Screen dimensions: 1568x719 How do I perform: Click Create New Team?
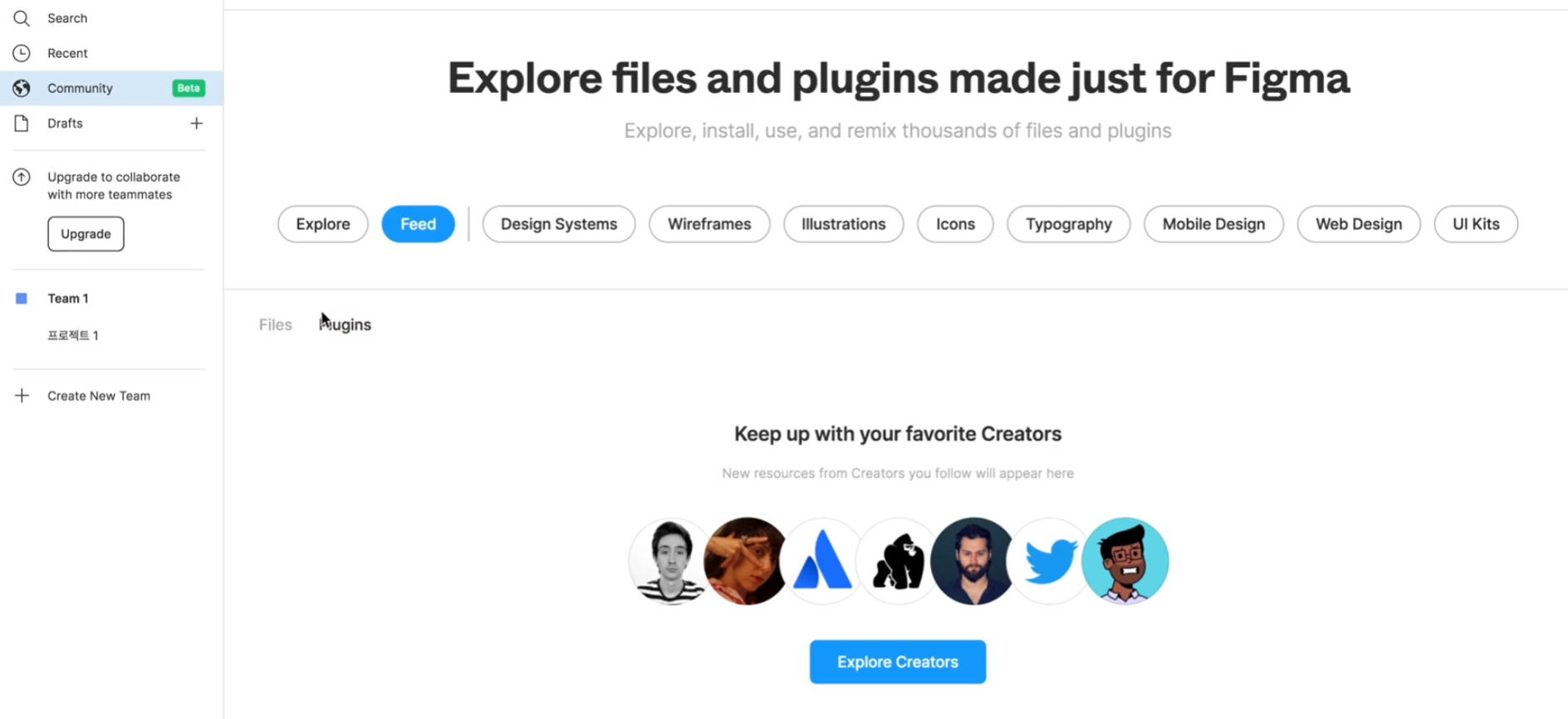(99, 396)
